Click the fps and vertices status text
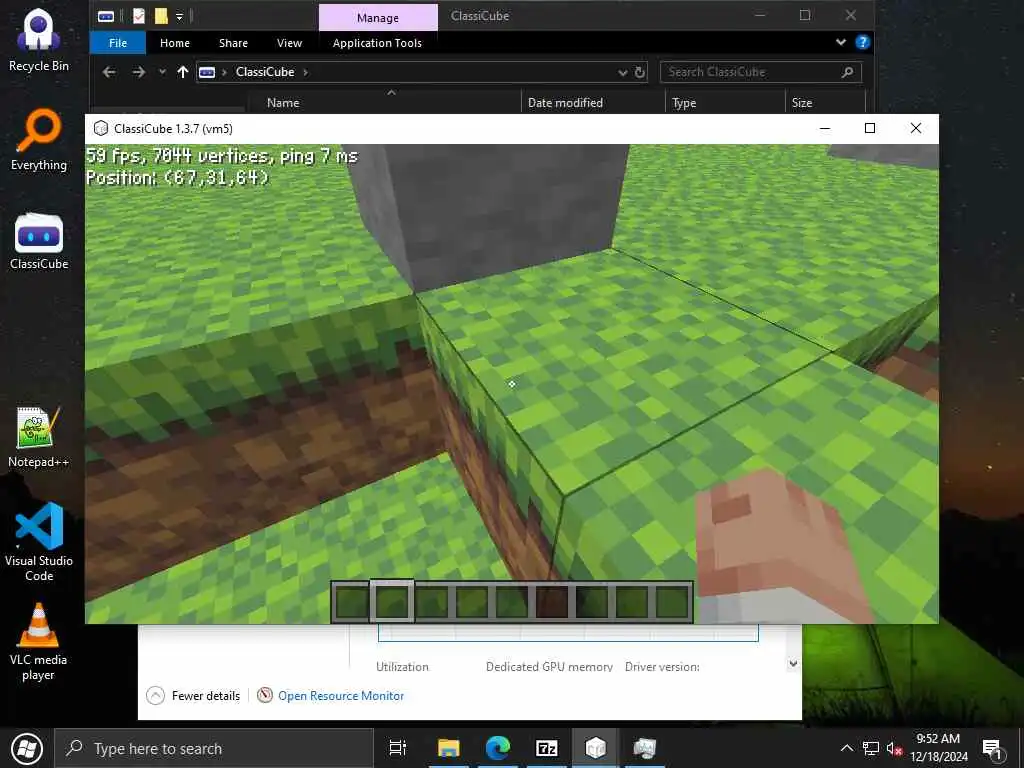 point(222,155)
